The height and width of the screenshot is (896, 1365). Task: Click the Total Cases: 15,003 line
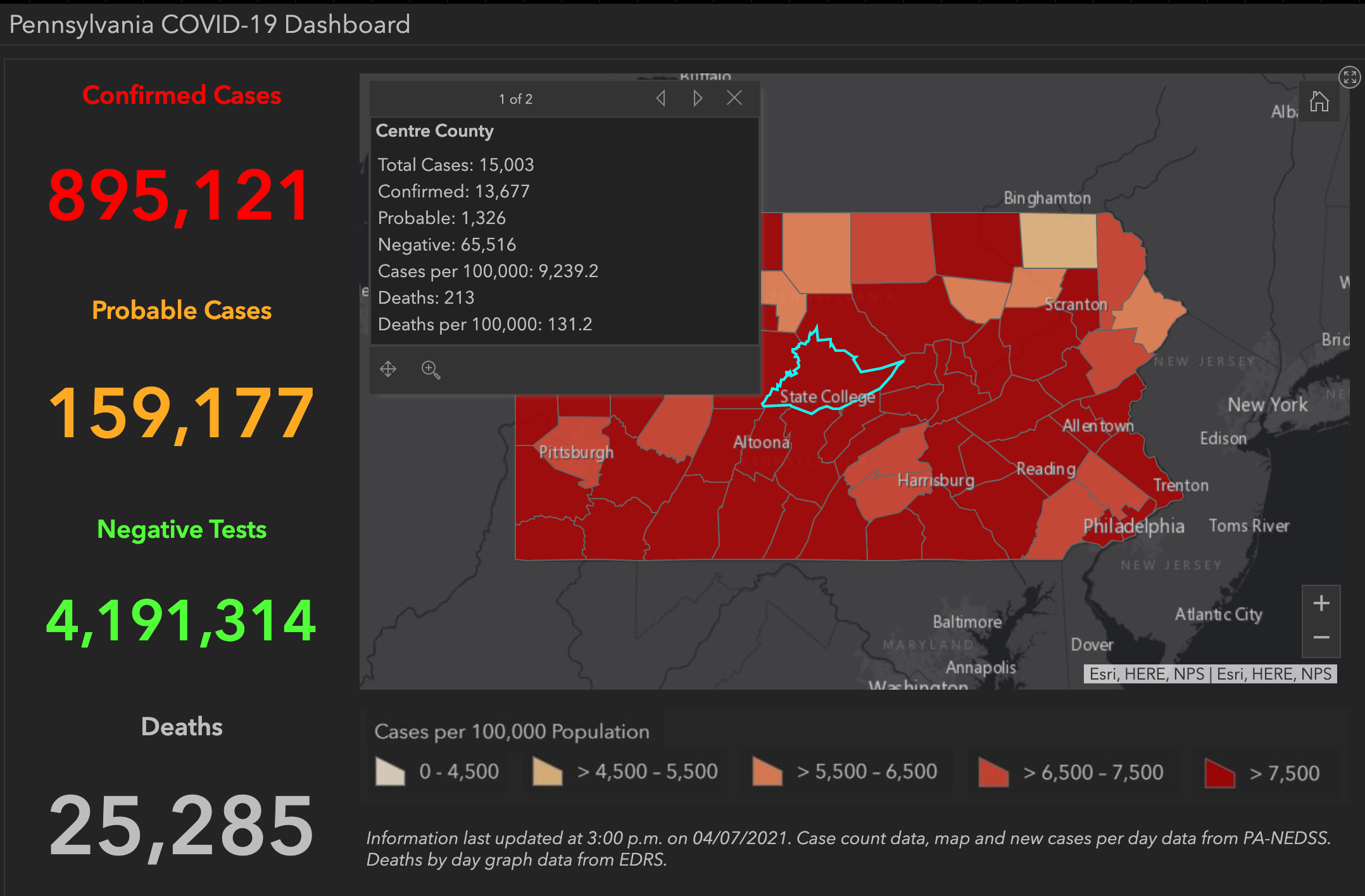456,165
